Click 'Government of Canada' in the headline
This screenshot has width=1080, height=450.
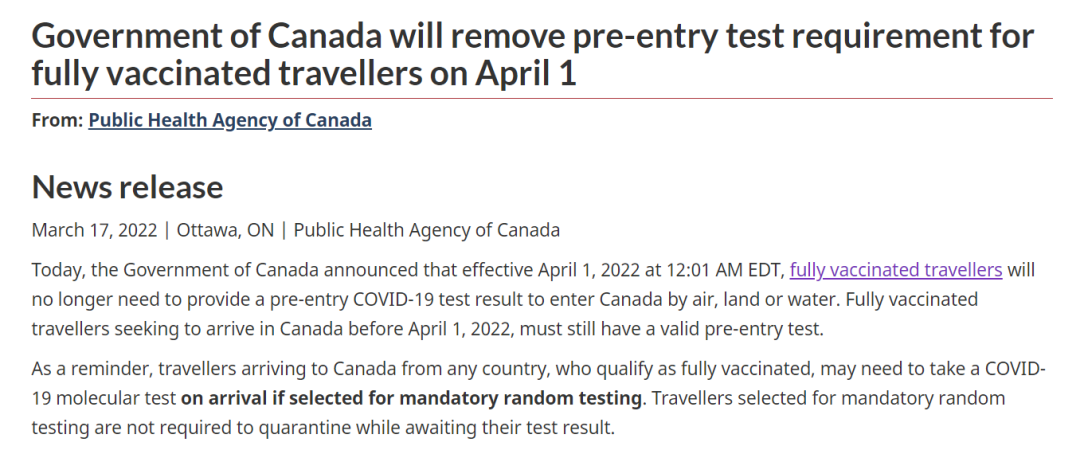207,36
